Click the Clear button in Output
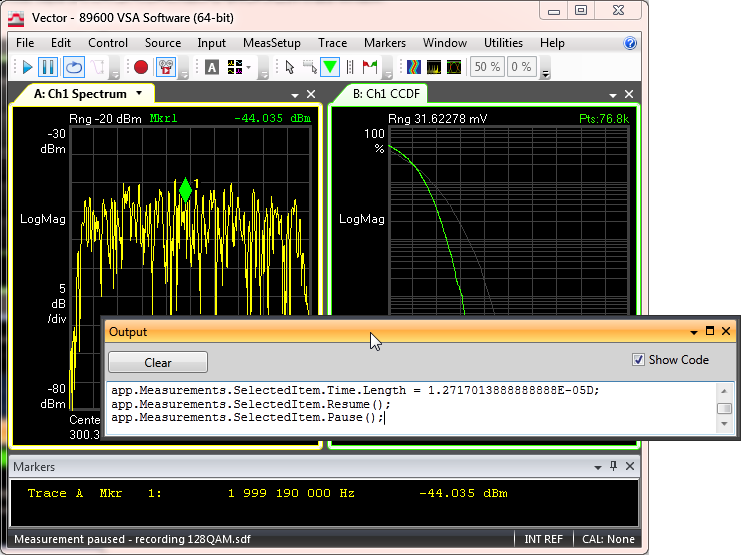741x555 pixels. coord(157,362)
